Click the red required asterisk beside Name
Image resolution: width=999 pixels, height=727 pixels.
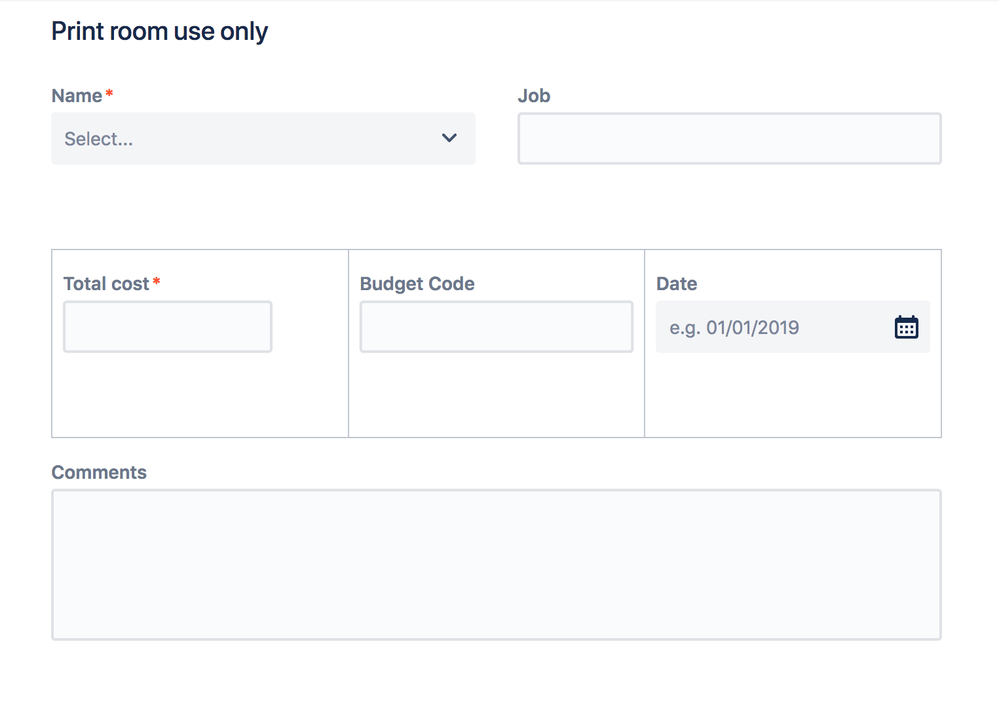[x=110, y=93]
